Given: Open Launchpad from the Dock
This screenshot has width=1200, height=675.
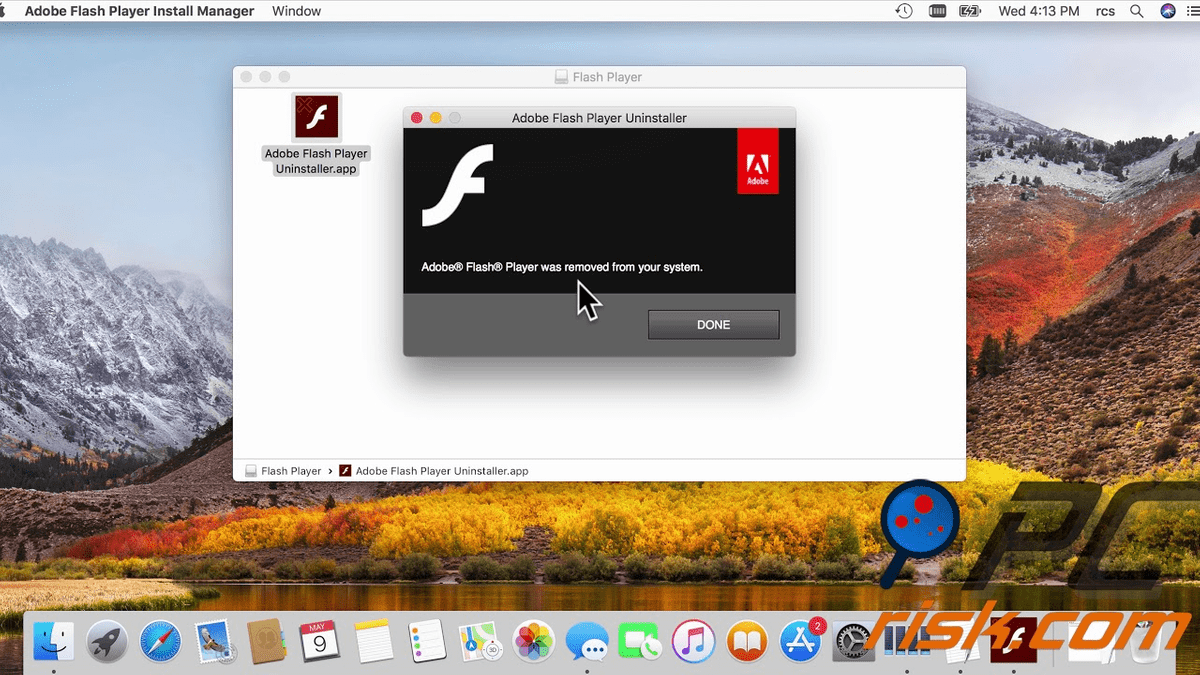Looking at the screenshot, I should click(107, 641).
